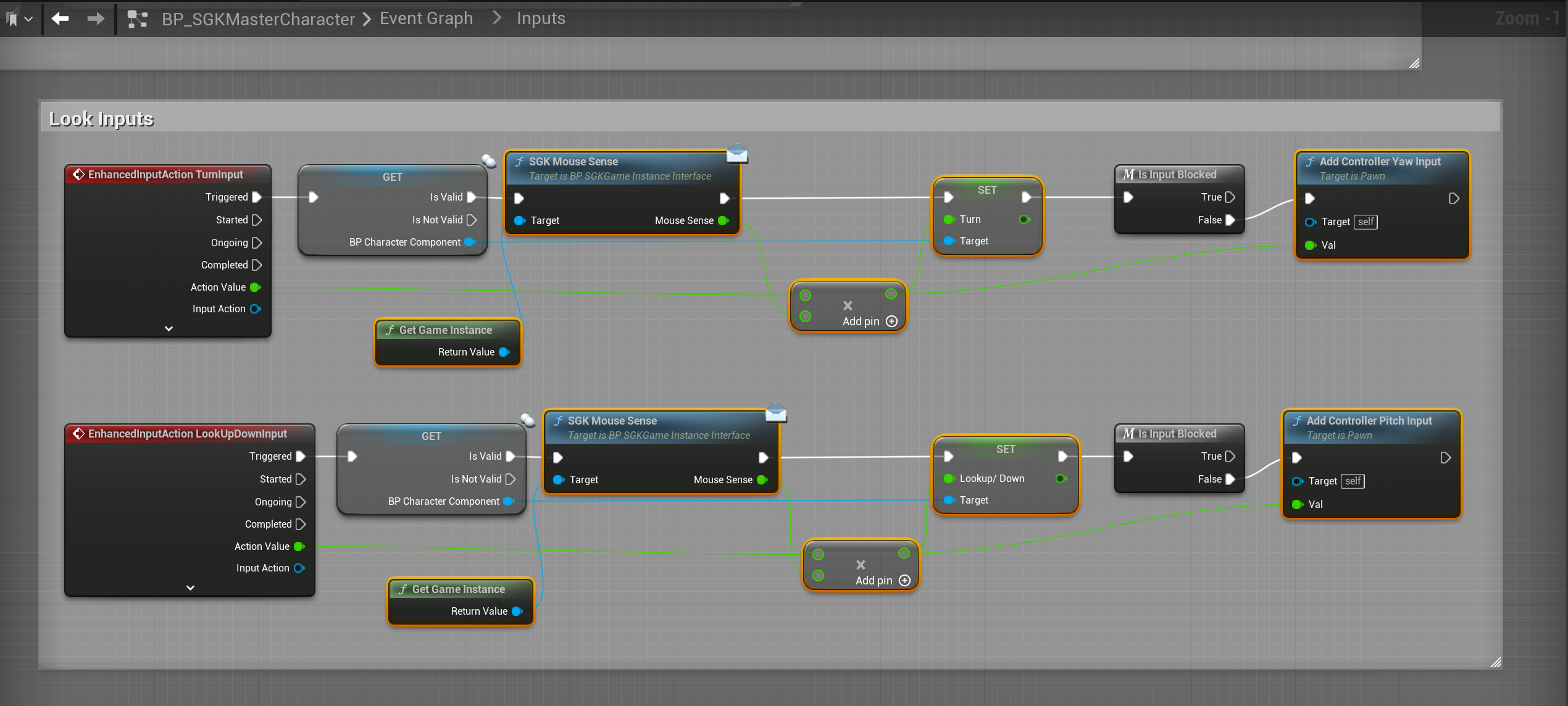The image size is (1568, 706).
Task: Expand the EnhancedInputAction TurnInput node chevron
Action: coord(169,328)
